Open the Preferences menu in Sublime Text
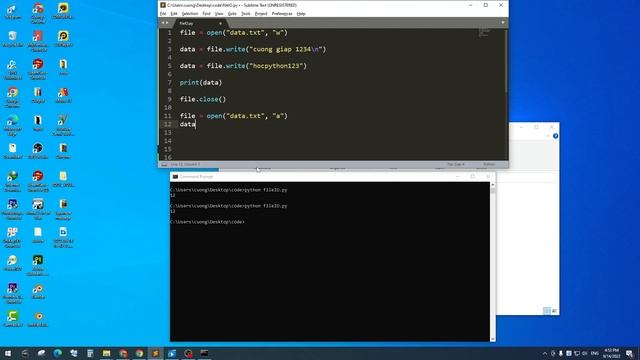The image size is (640, 360). [x=282, y=13]
